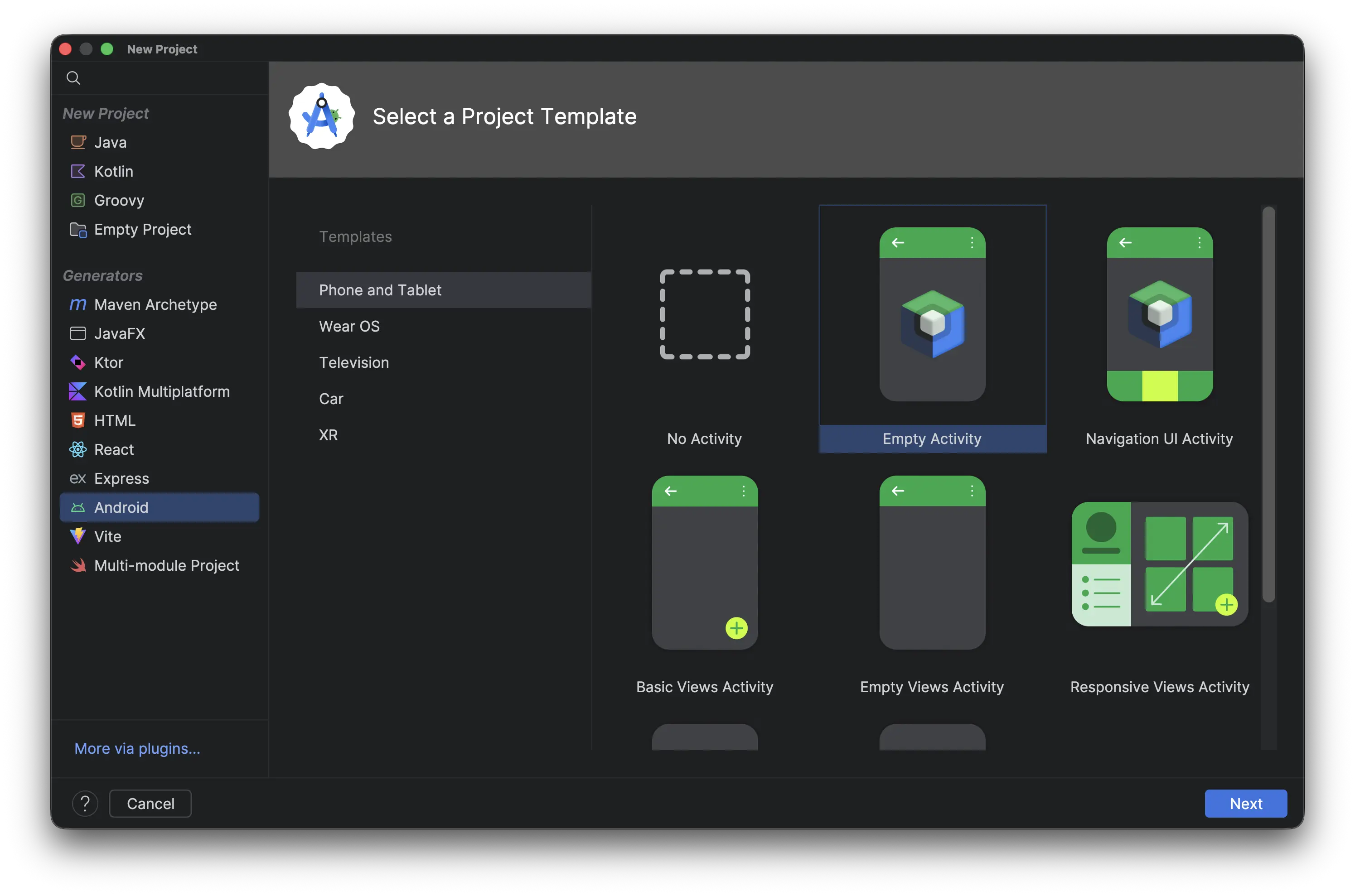This screenshot has height=896, width=1355.
Task: Choose Empty Project option
Action: [x=160, y=230]
